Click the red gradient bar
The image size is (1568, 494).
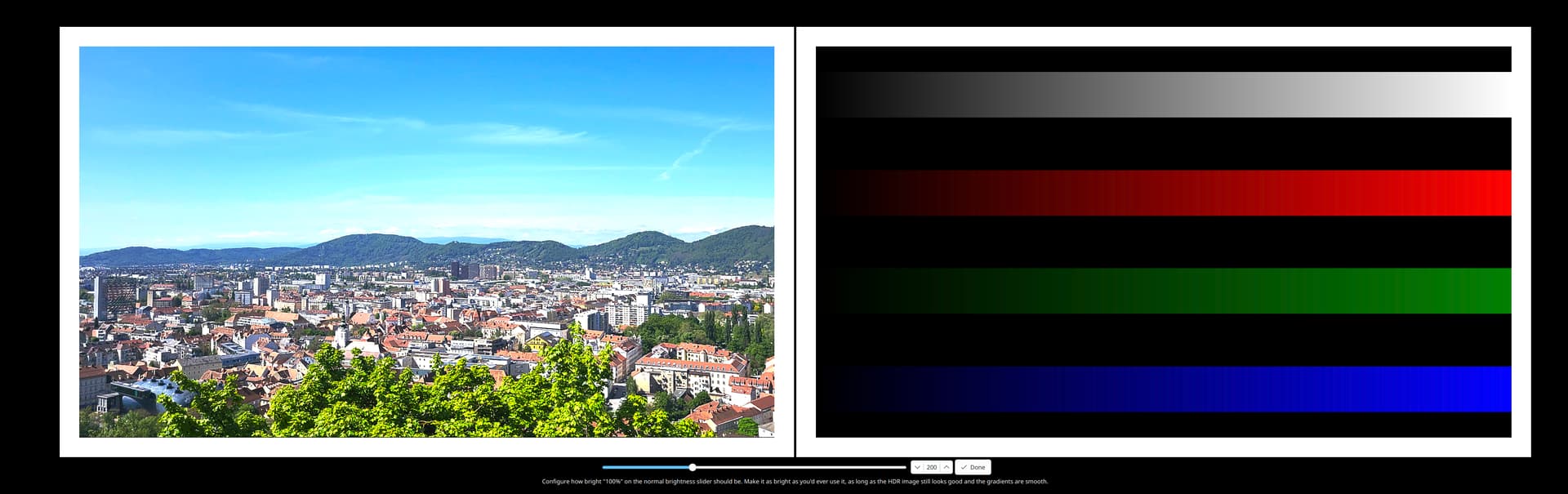[1163, 193]
